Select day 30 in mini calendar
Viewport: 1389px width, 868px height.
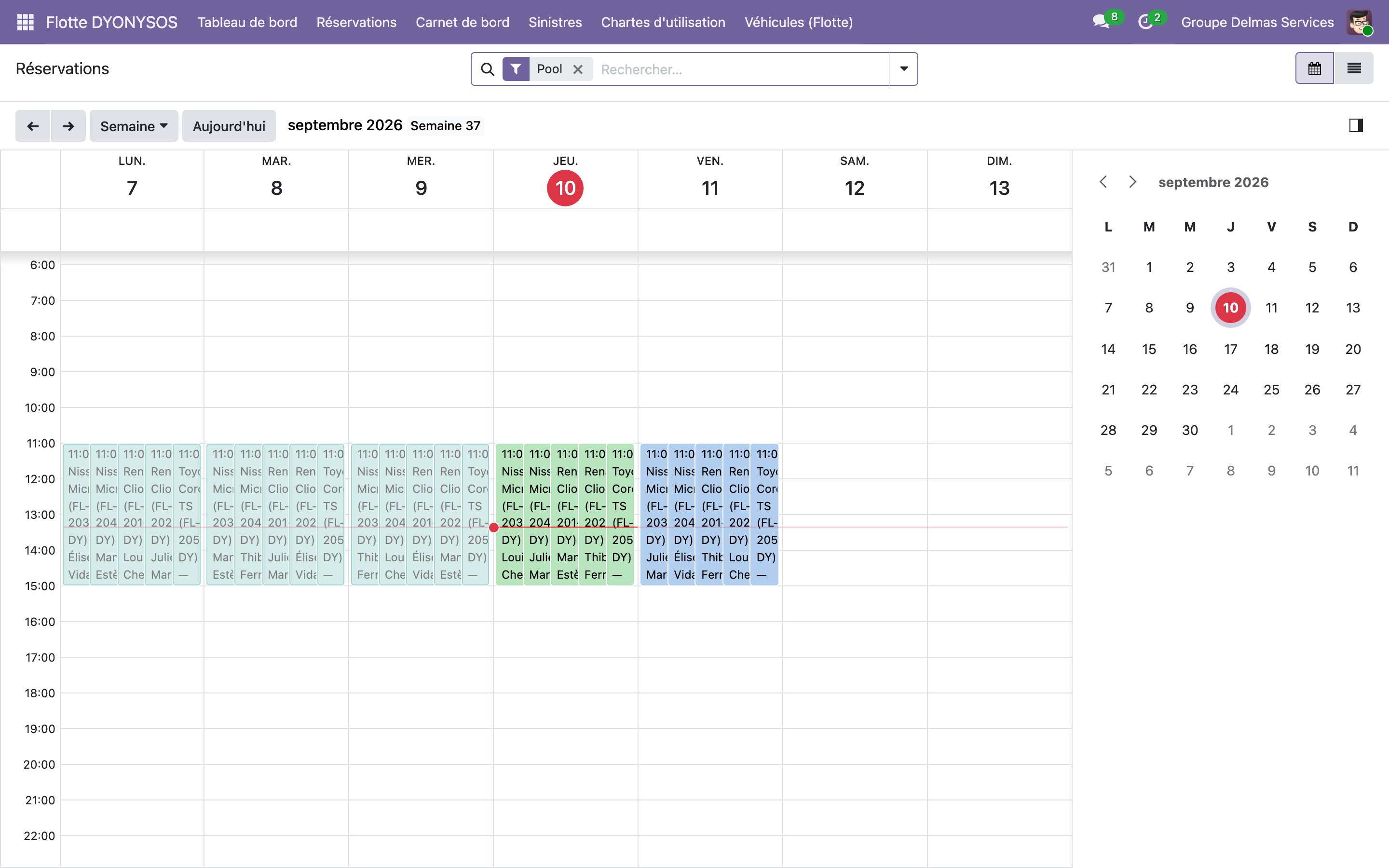(x=1189, y=431)
